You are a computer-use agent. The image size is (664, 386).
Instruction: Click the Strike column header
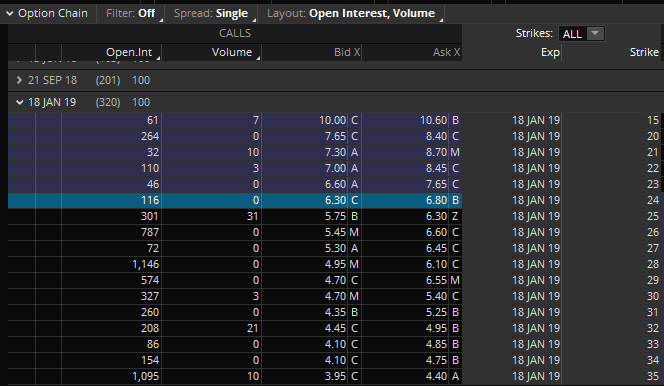click(644, 52)
